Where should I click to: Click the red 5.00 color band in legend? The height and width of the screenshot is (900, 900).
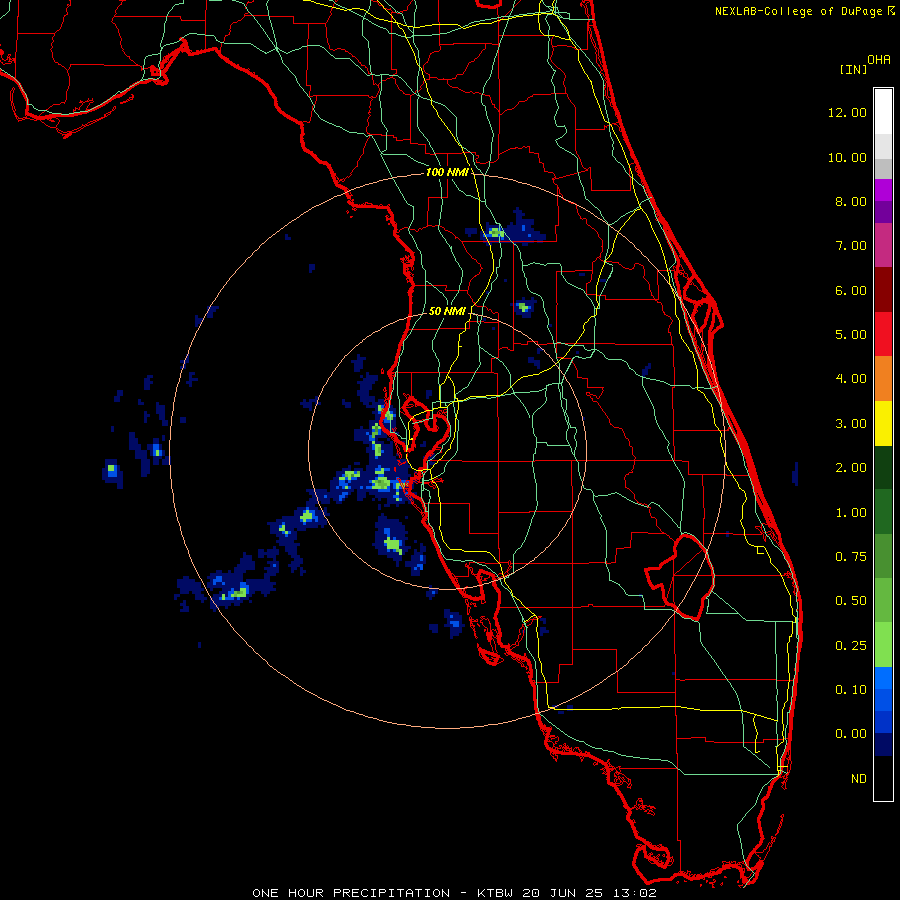tap(883, 334)
